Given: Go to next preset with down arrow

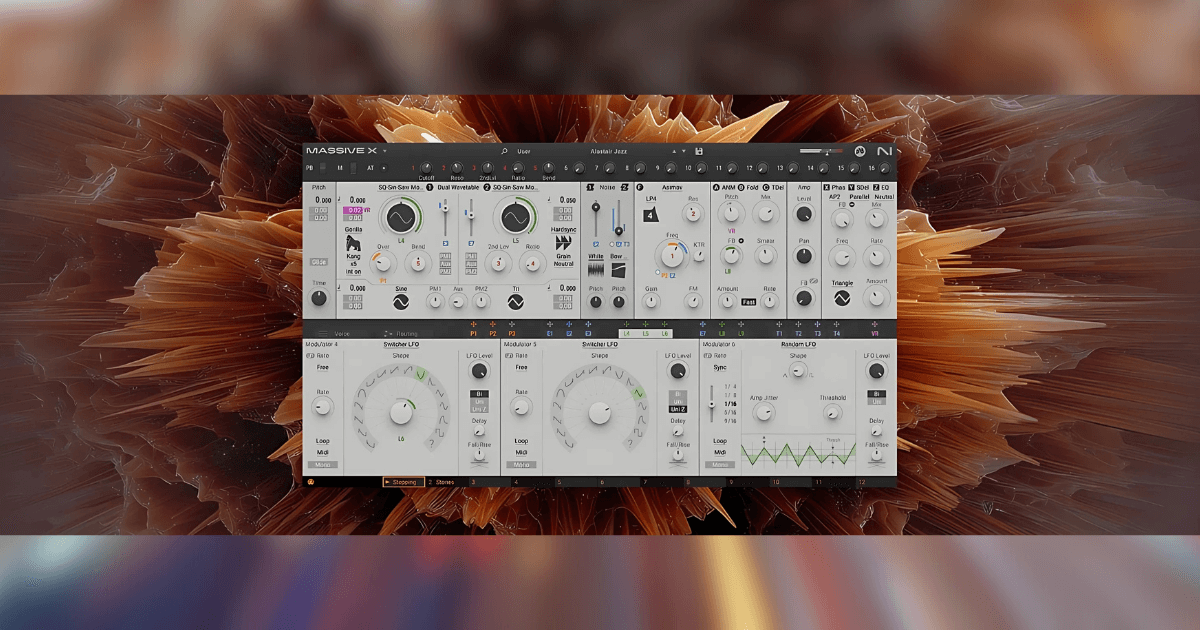Looking at the screenshot, I should (685, 151).
